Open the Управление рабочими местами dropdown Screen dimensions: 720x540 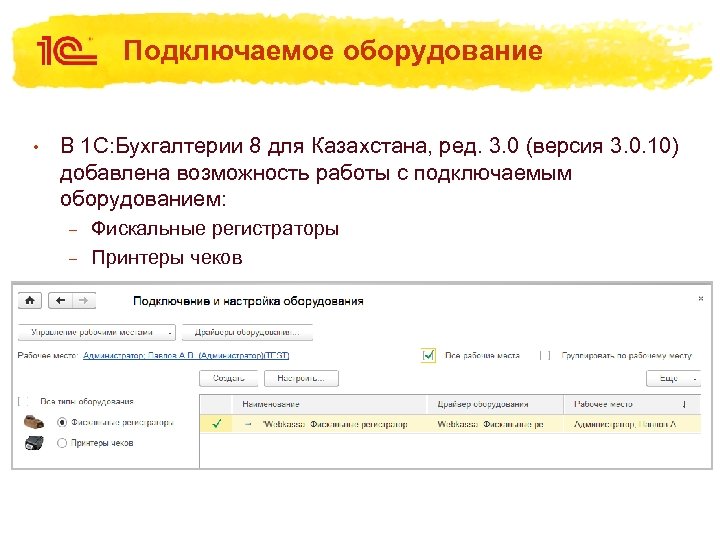coord(97,332)
